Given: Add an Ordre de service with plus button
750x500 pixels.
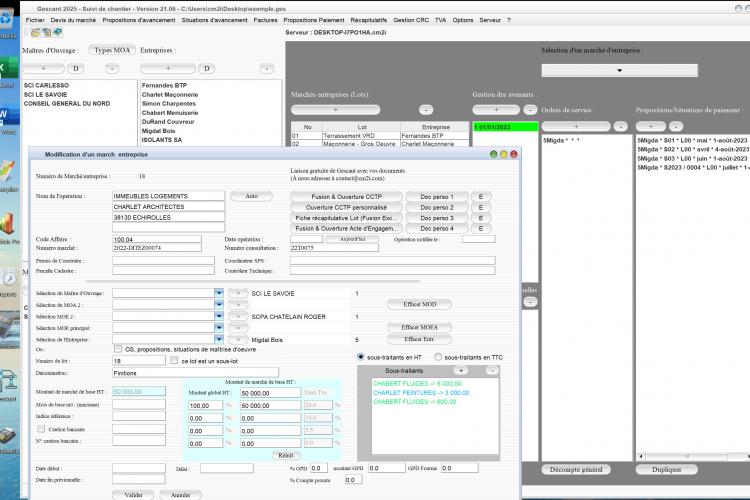Looking at the screenshot, I should click(x=576, y=126).
